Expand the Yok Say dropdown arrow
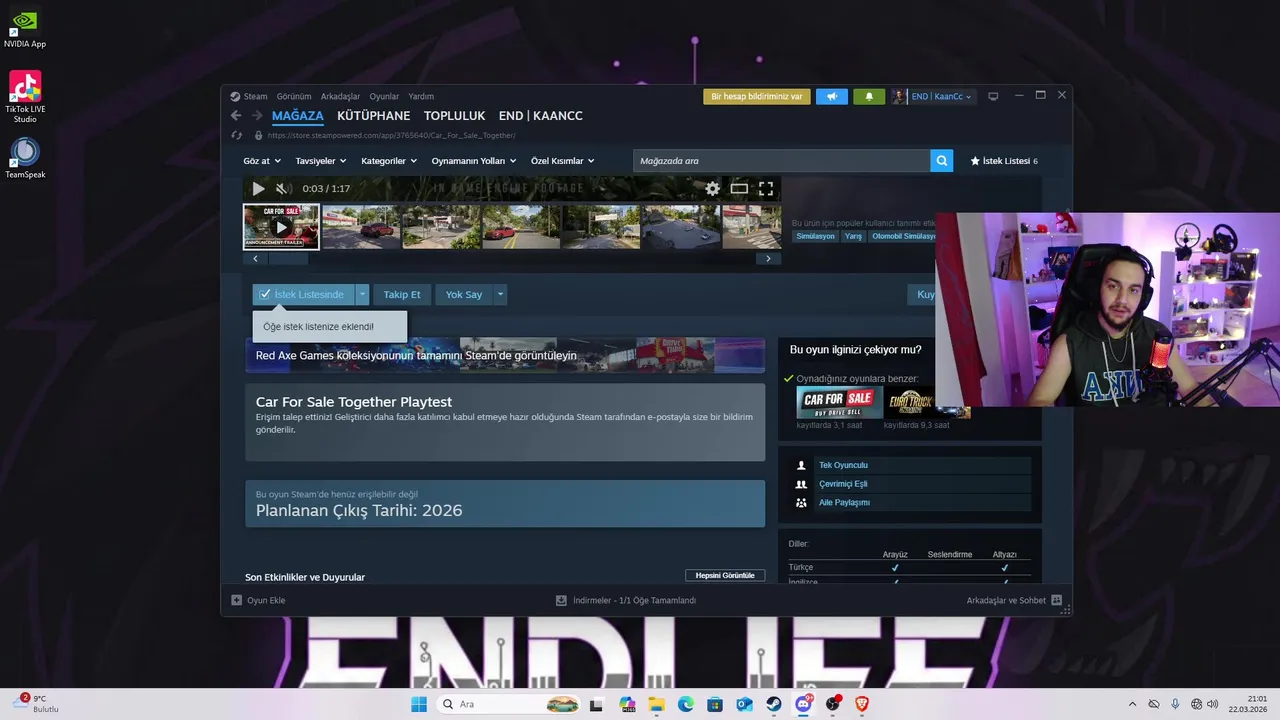 click(500, 294)
